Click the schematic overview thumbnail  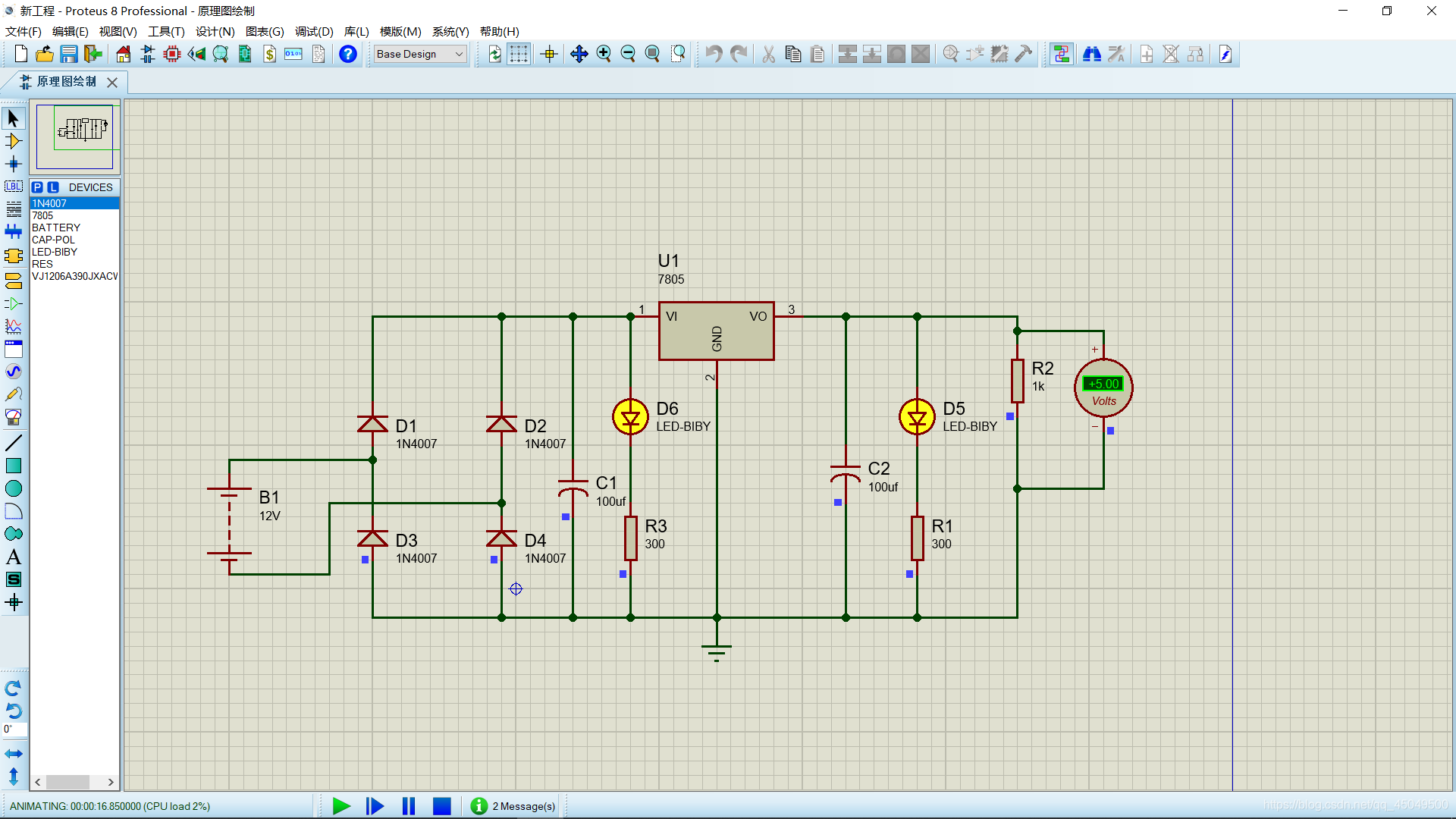[x=75, y=136]
